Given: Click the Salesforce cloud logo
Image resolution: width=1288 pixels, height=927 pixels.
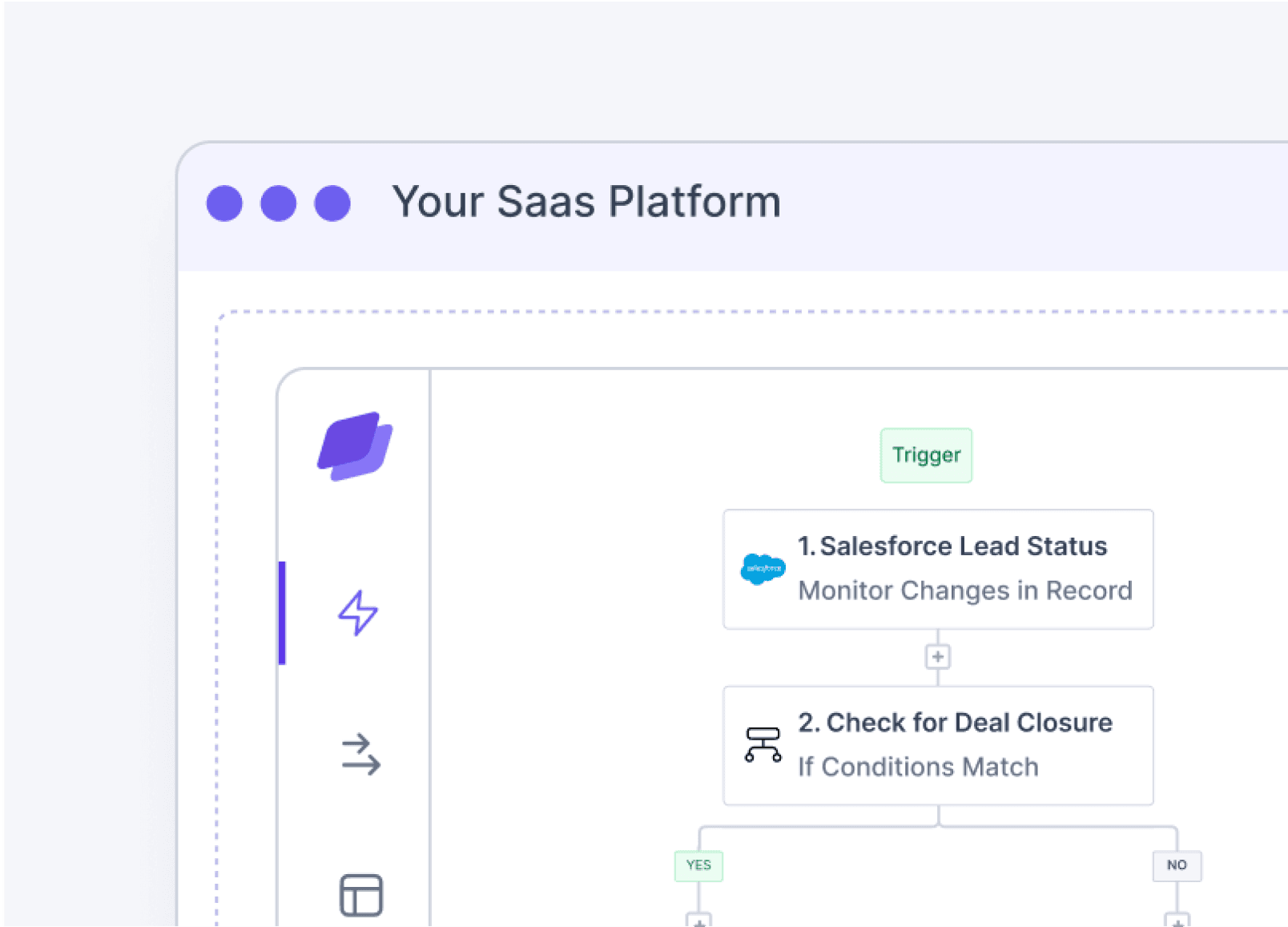Looking at the screenshot, I should [x=763, y=569].
